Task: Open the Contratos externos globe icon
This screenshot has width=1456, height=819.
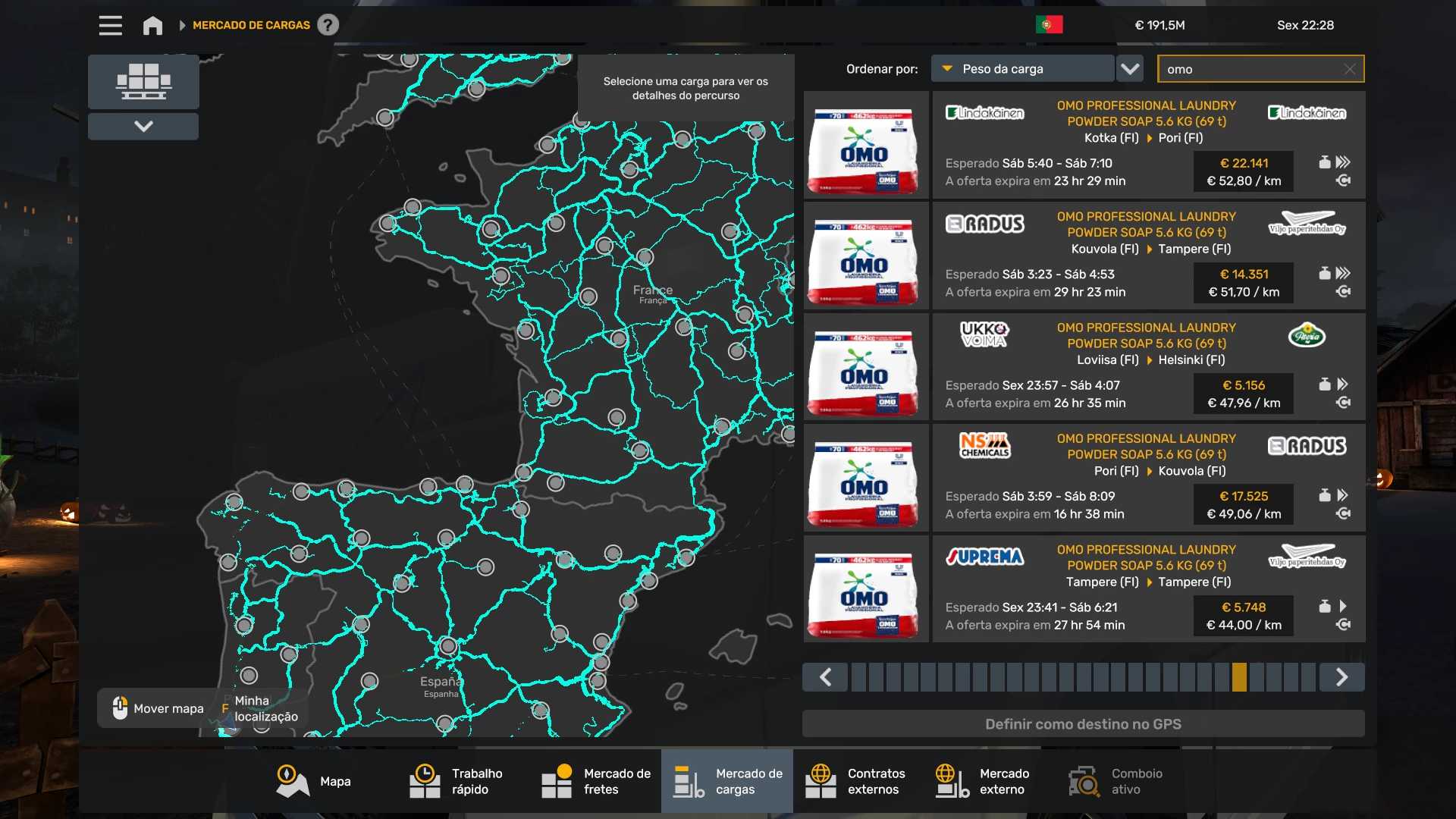Action: pyautogui.click(x=821, y=781)
